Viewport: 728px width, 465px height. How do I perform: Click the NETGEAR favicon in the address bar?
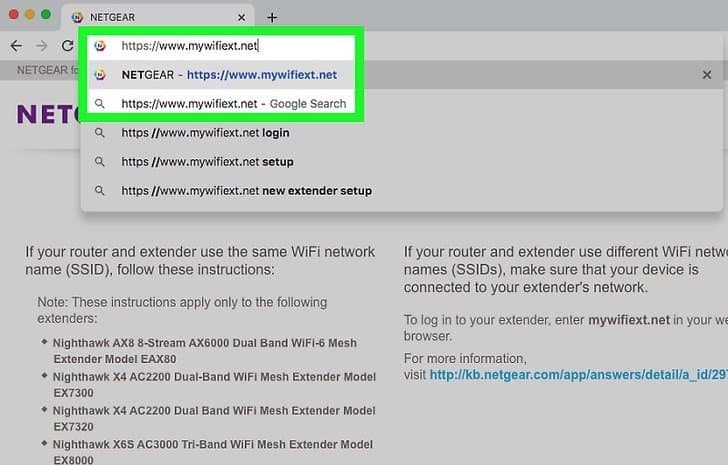pyautogui.click(x=100, y=45)
